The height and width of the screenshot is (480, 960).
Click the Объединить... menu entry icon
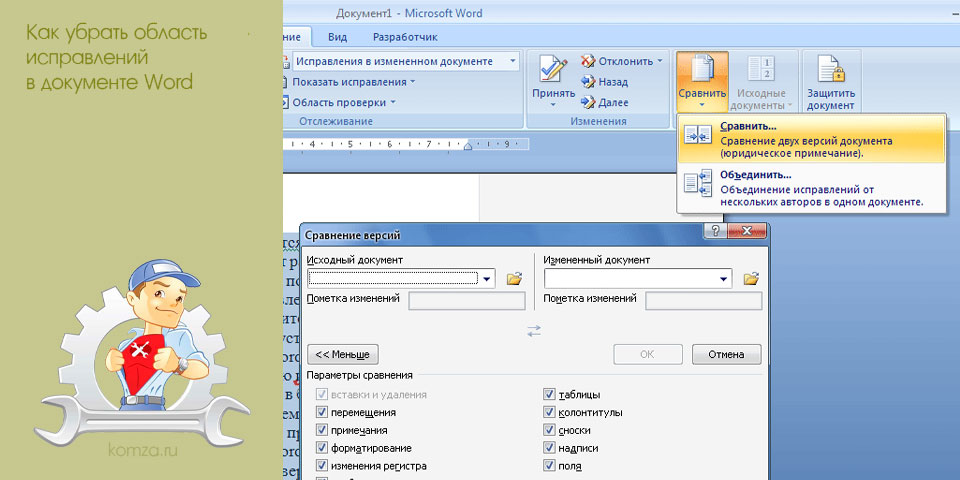(698, 184)
